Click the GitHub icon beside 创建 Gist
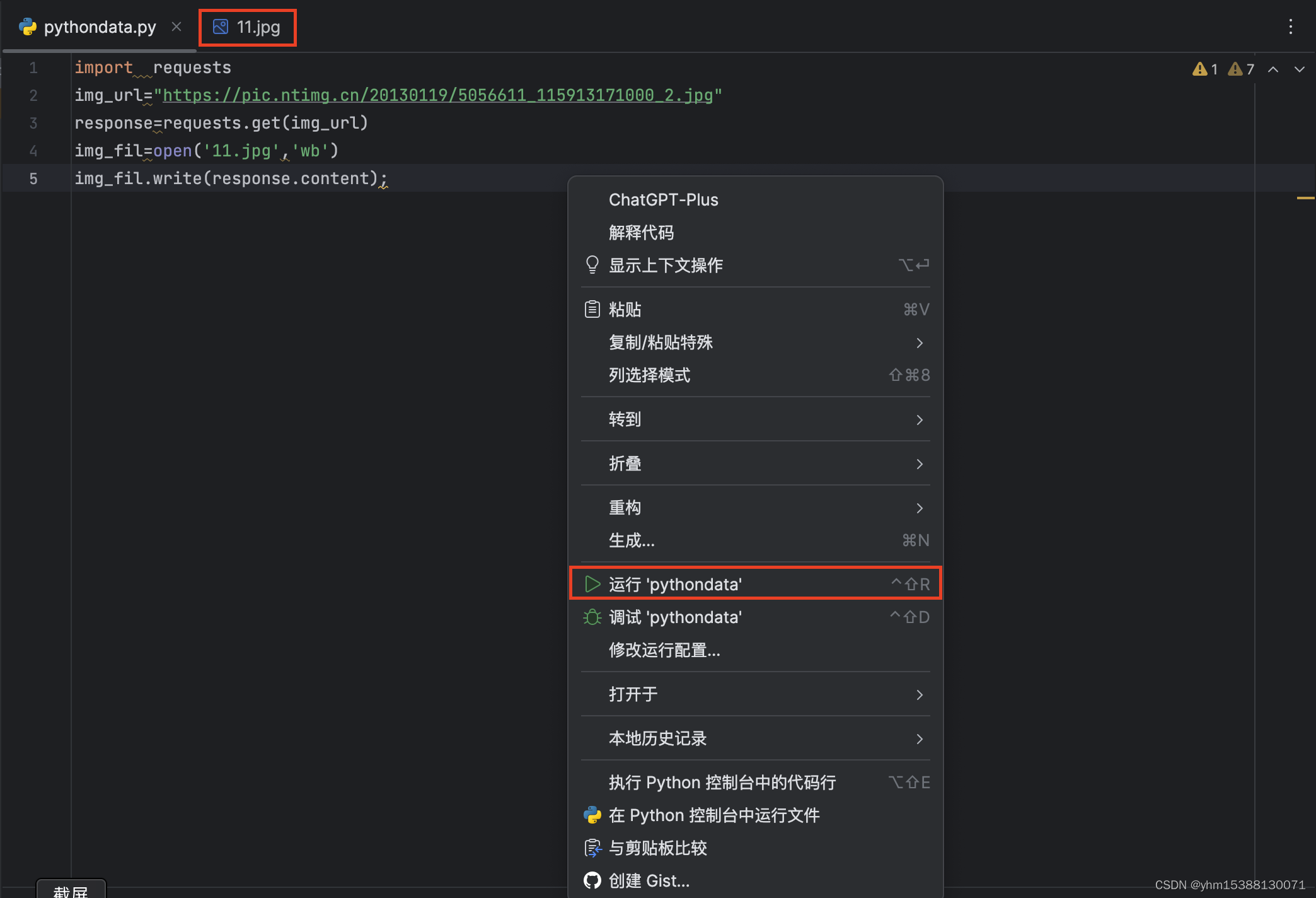The height and width of the screenshot is (898, 1316). pos(592,880)
